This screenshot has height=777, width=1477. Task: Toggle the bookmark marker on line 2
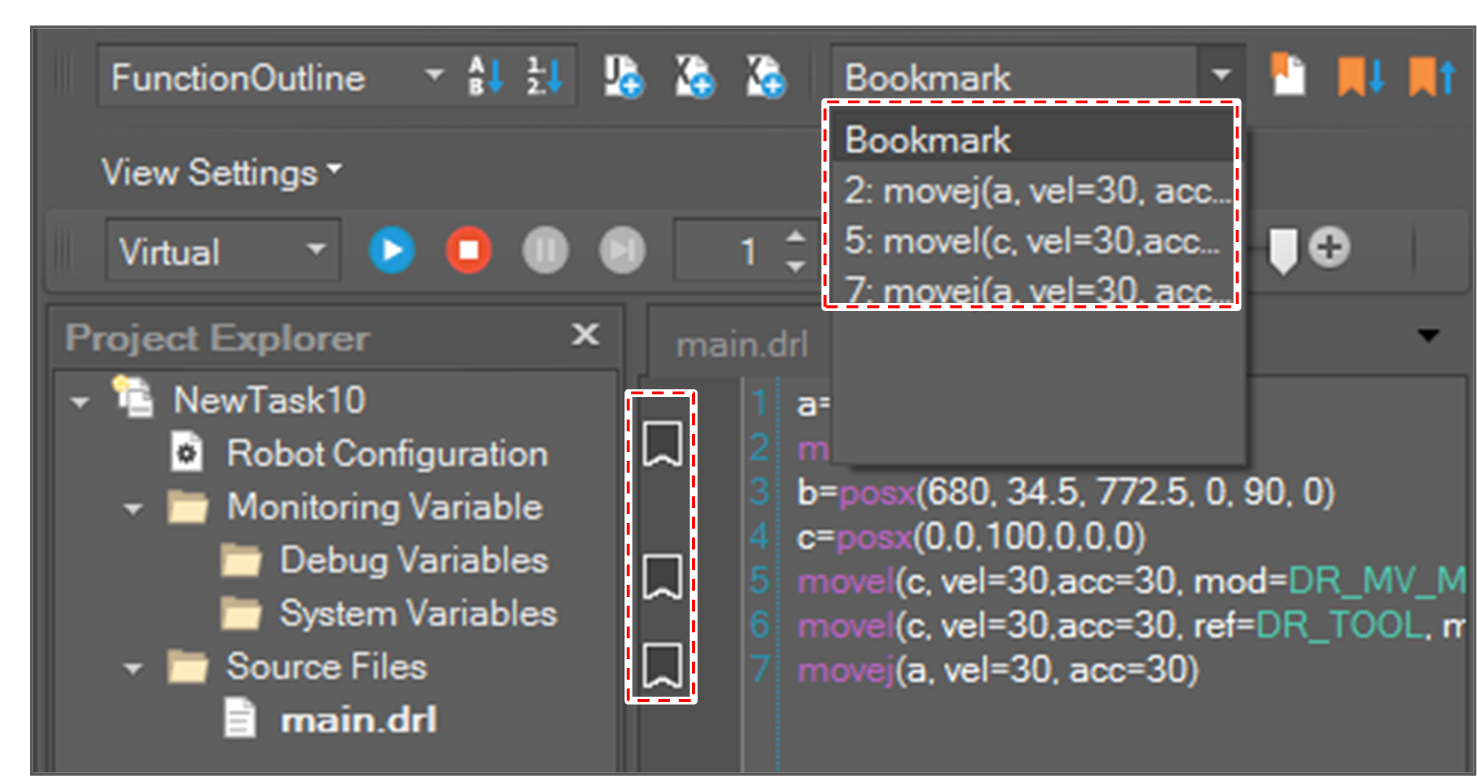tap(662, 444)
